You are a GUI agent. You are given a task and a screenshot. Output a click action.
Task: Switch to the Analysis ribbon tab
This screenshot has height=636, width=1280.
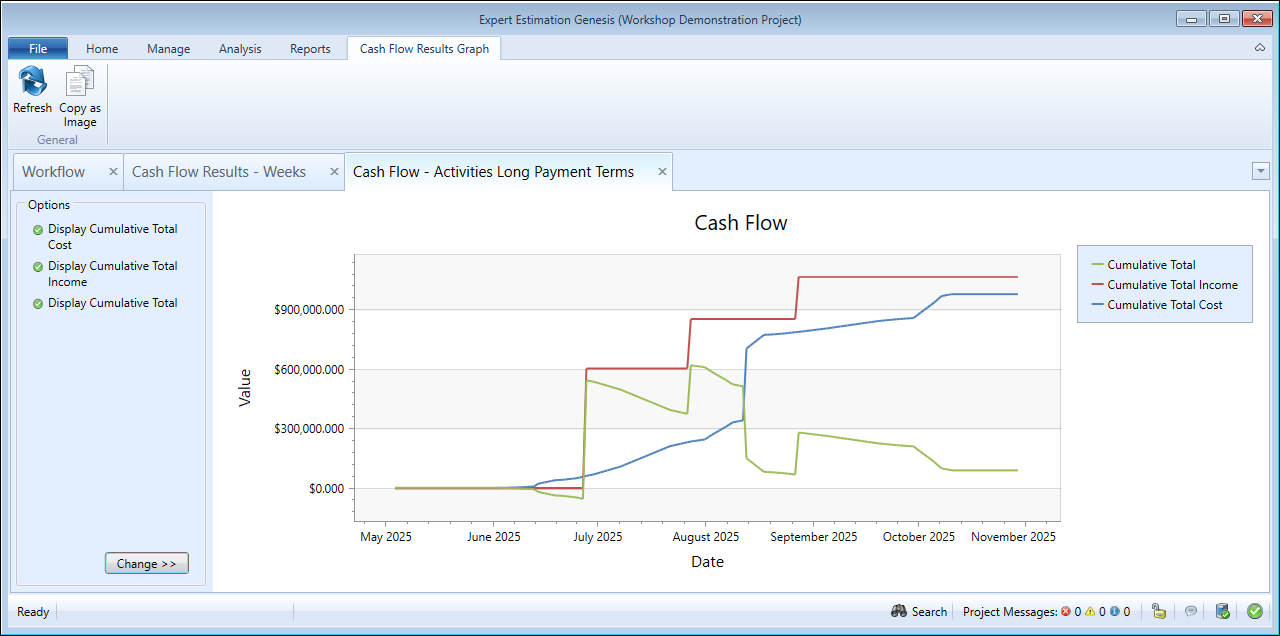tap(240, 49)
